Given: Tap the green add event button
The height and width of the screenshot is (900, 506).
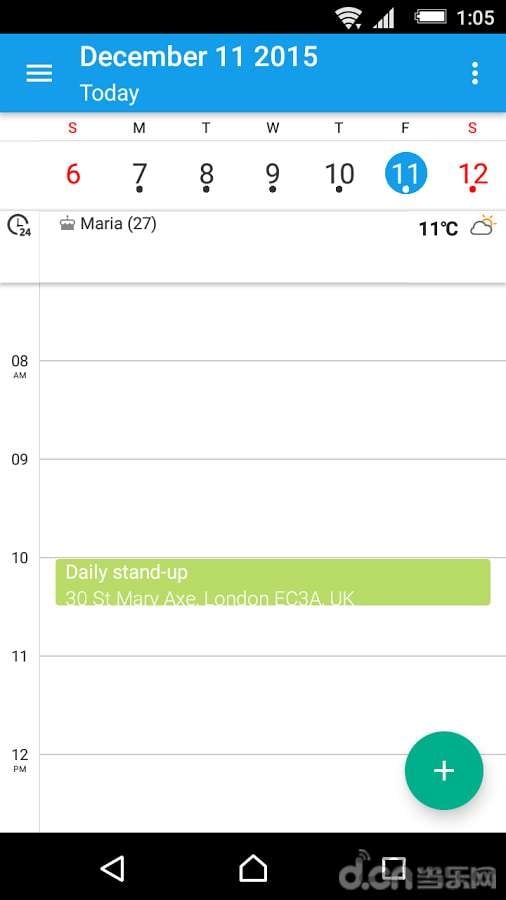Looking at the screenshot, I should 444,770.
